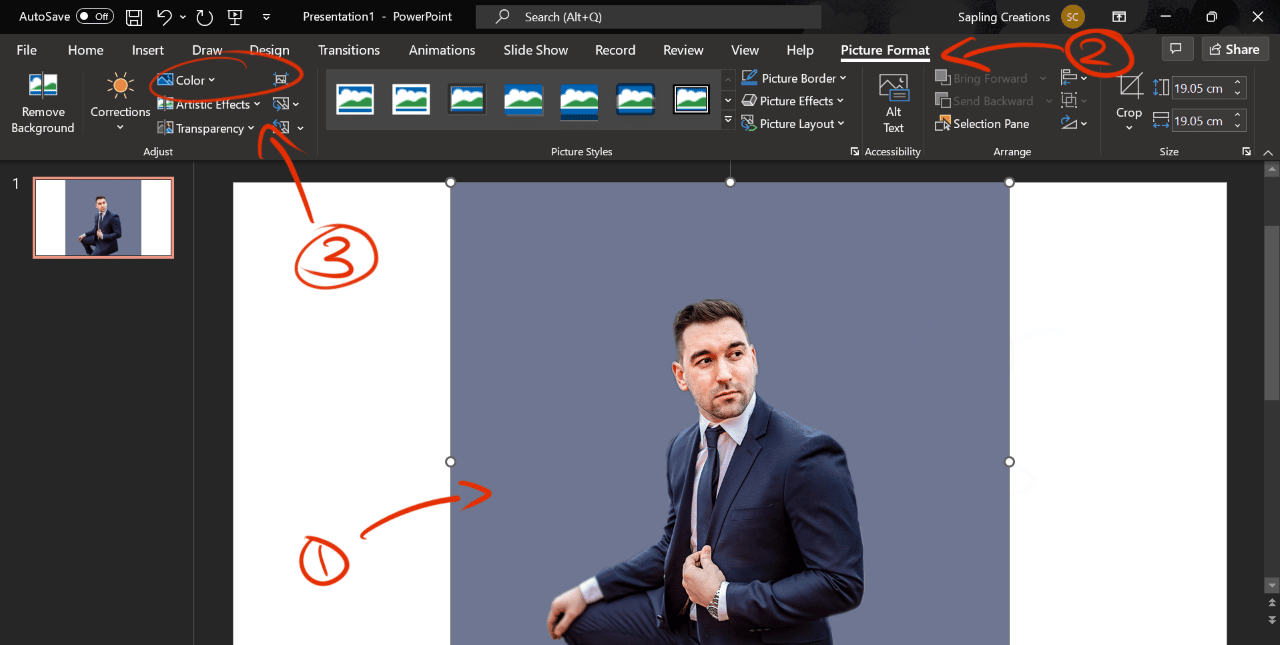
Task: Open the Draw ribbon tab
Action: tap(206, 49)
